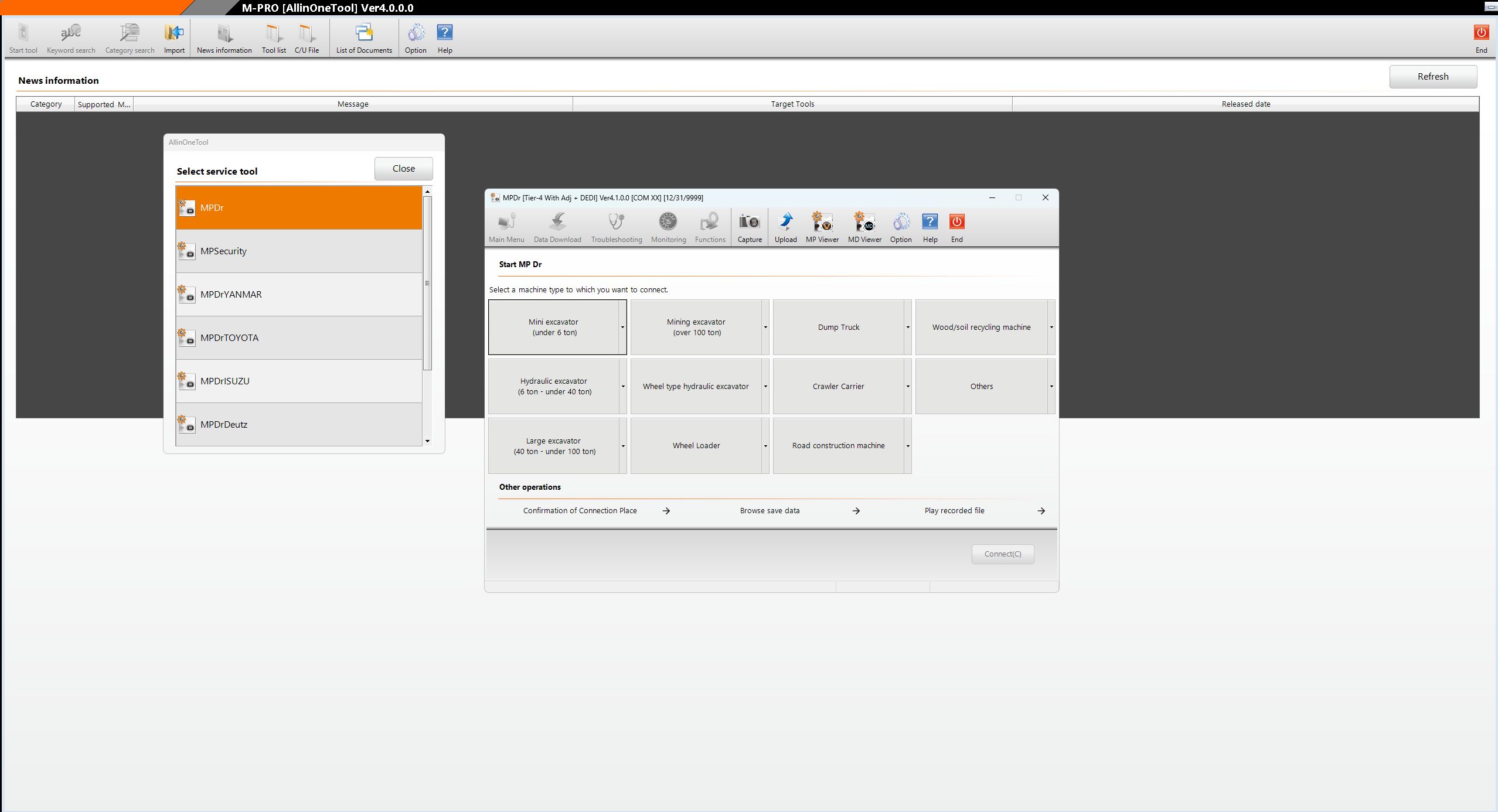Choose Others machine type
Viewport: 1498px width, 812px height.
point(982,386)
